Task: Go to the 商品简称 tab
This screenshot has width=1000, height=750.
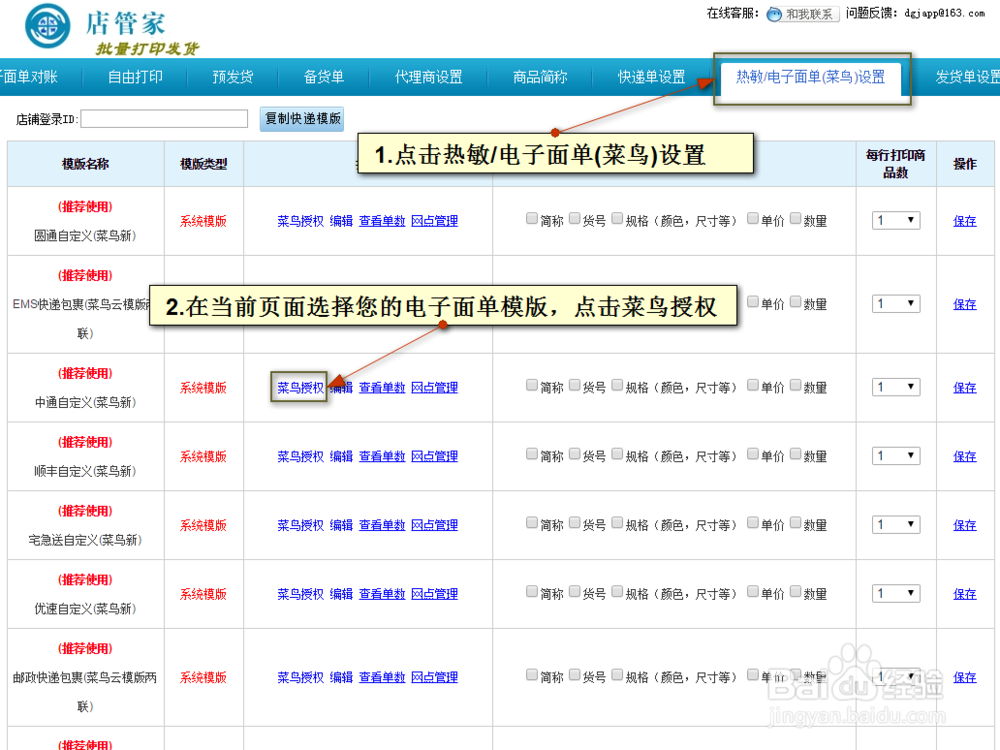Action: 540,77
